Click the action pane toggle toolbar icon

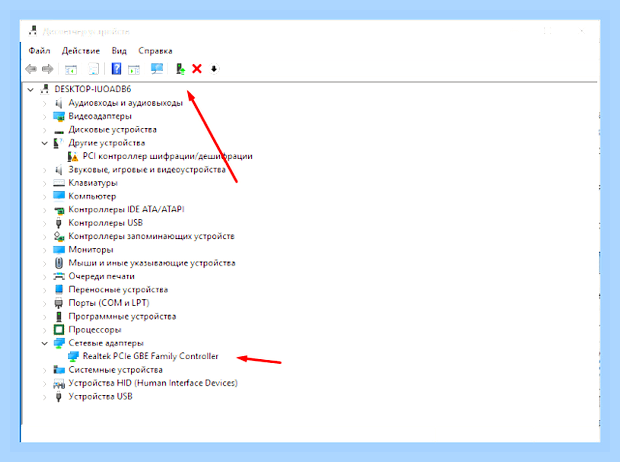[x=134, y=69]
